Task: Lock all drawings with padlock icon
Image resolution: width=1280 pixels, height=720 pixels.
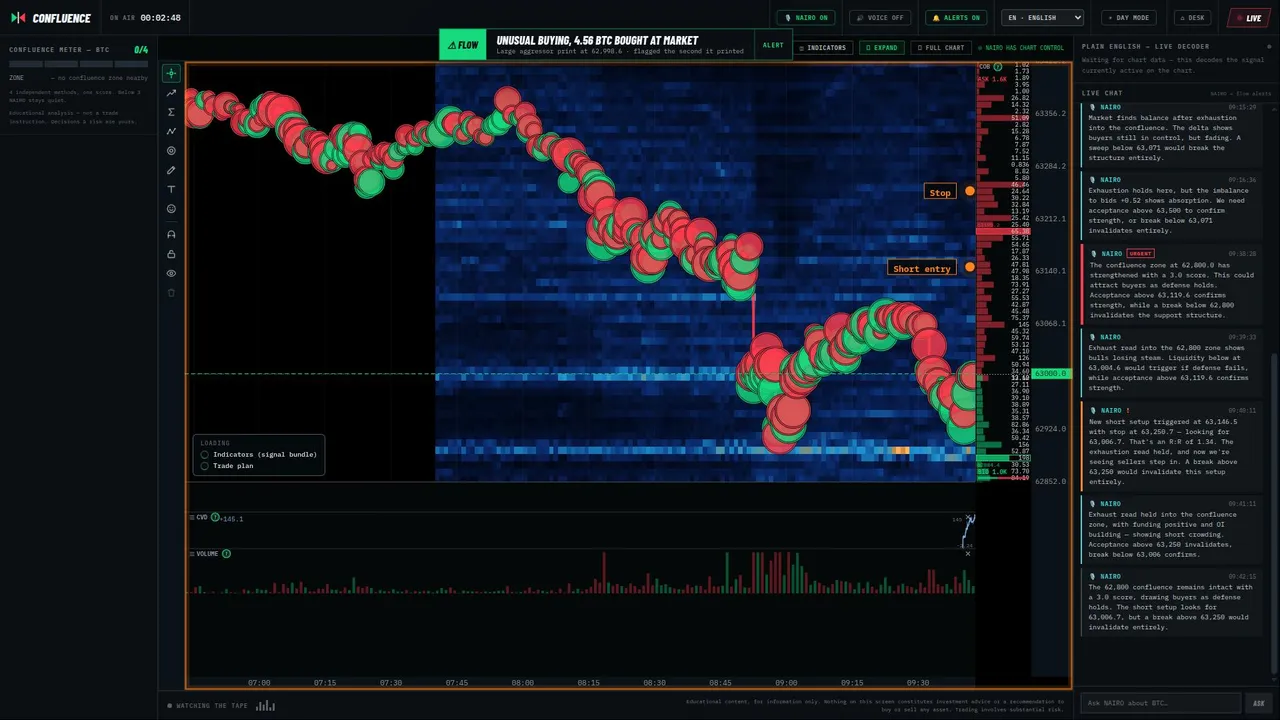Action: click(171, 254)
